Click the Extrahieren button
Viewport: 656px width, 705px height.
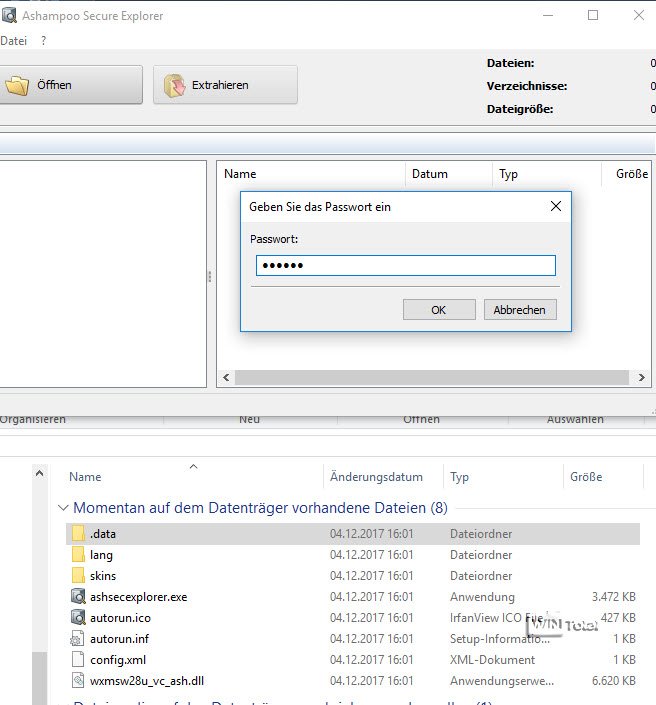(225, 85)
